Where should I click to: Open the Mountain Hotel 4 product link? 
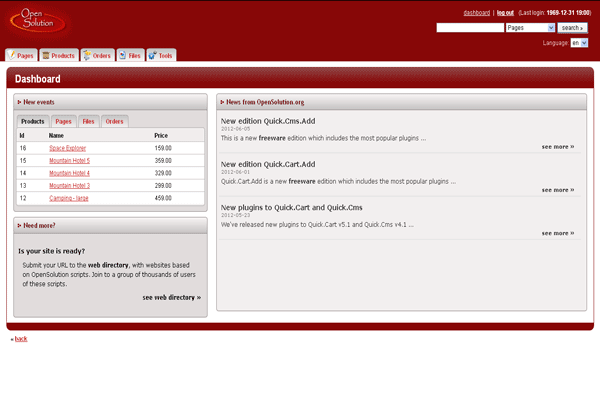click(x=69, y=173)
